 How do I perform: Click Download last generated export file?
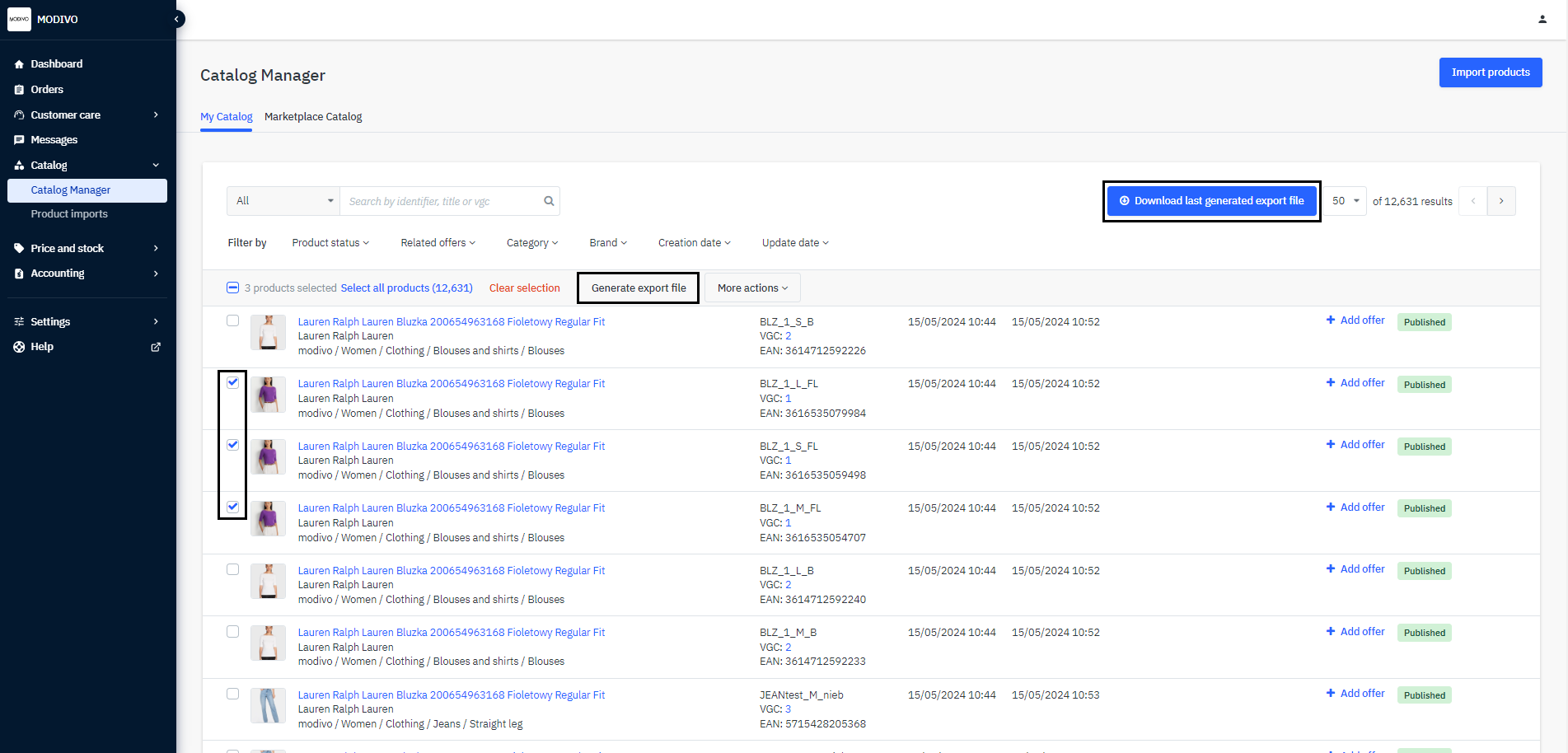tap(1212, 201)
